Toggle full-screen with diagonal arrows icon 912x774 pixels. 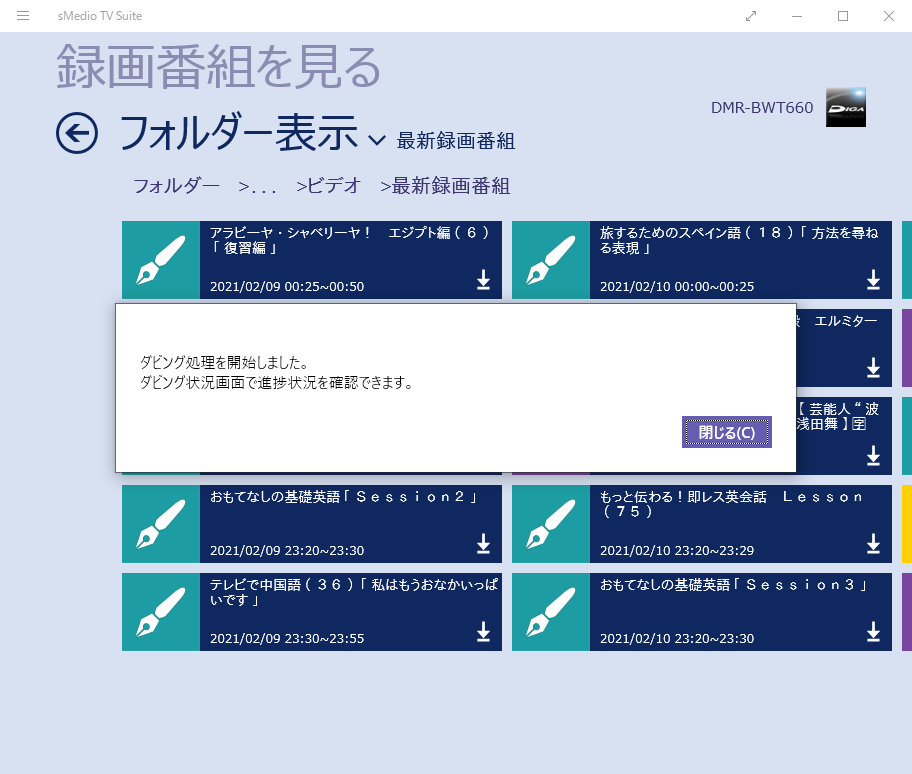751,16
